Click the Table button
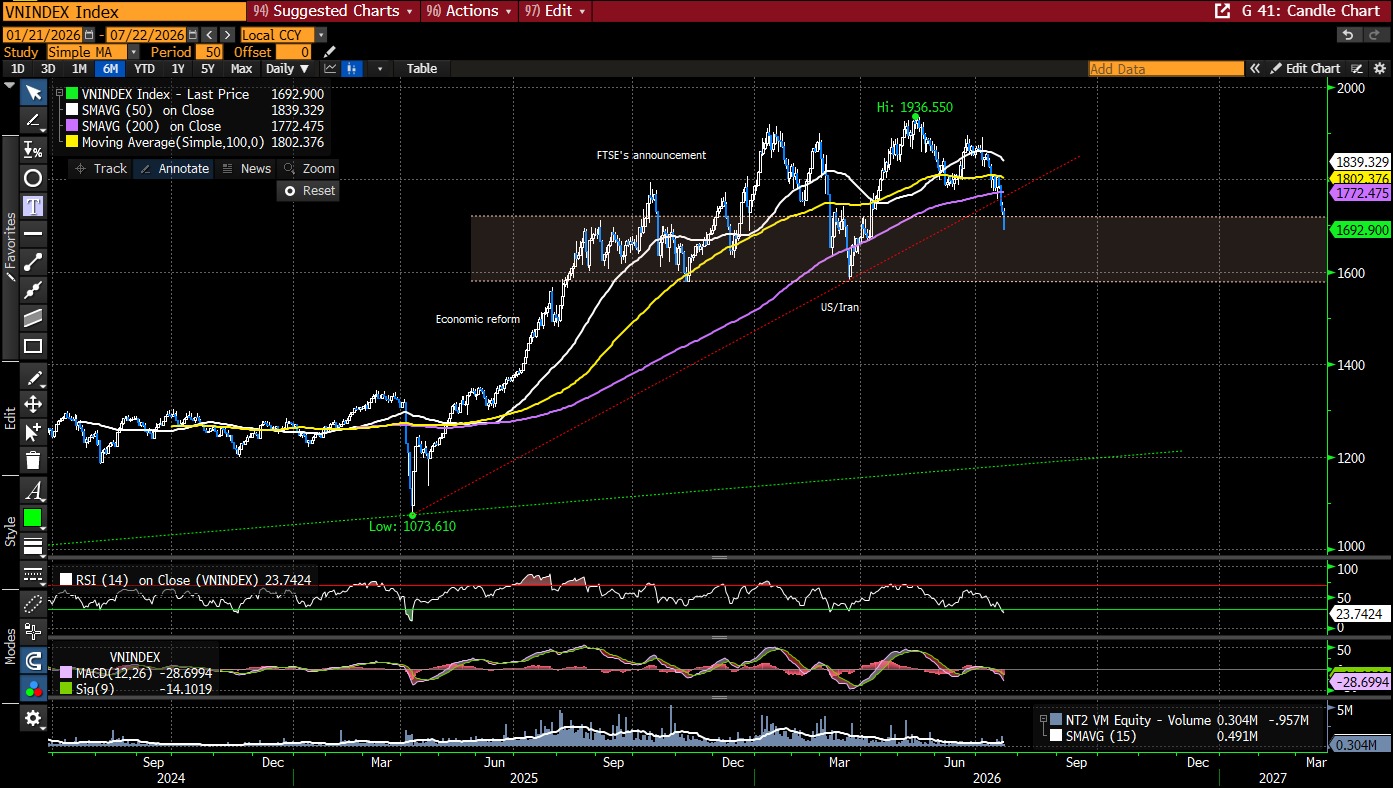This screenshot has width=1393, height=788. pyautogui.click(x=422, y=69)
